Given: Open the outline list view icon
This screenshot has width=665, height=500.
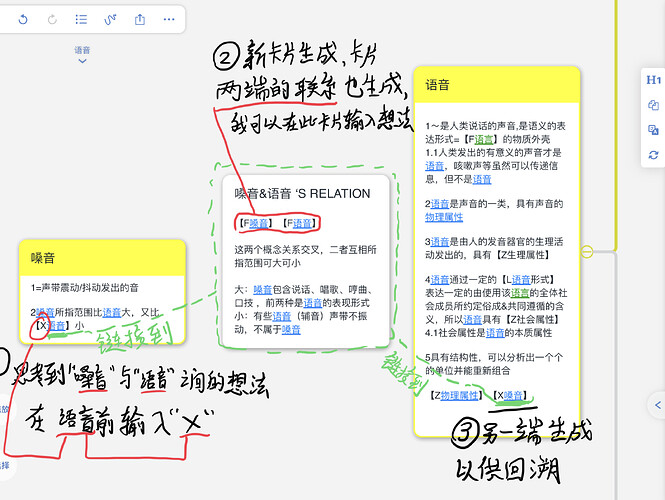Looking at the screenshot, I should [x=81, y=20].
